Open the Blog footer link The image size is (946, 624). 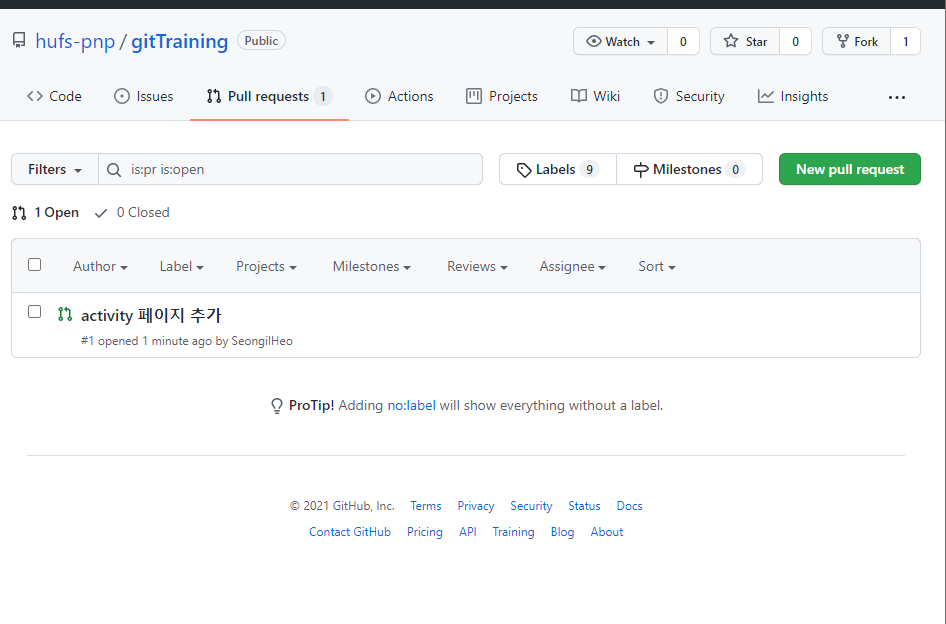tap(562, 532)
